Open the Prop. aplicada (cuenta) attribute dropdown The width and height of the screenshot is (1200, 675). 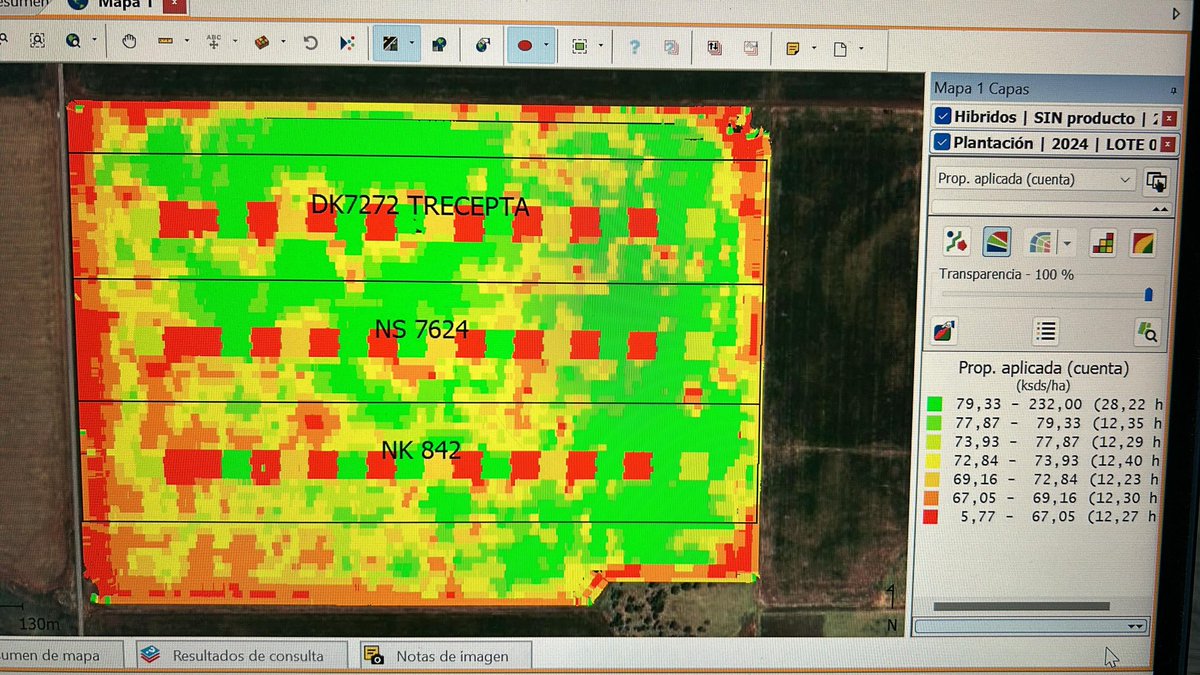coord(1035,180)
